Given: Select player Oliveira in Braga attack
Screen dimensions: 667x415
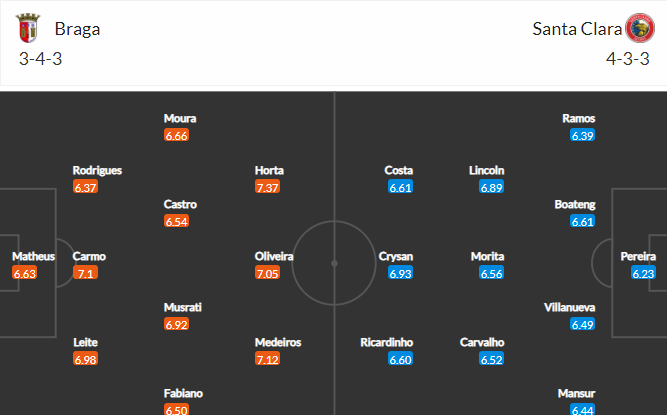Looking at the screenshot, I should coord(274,257).
